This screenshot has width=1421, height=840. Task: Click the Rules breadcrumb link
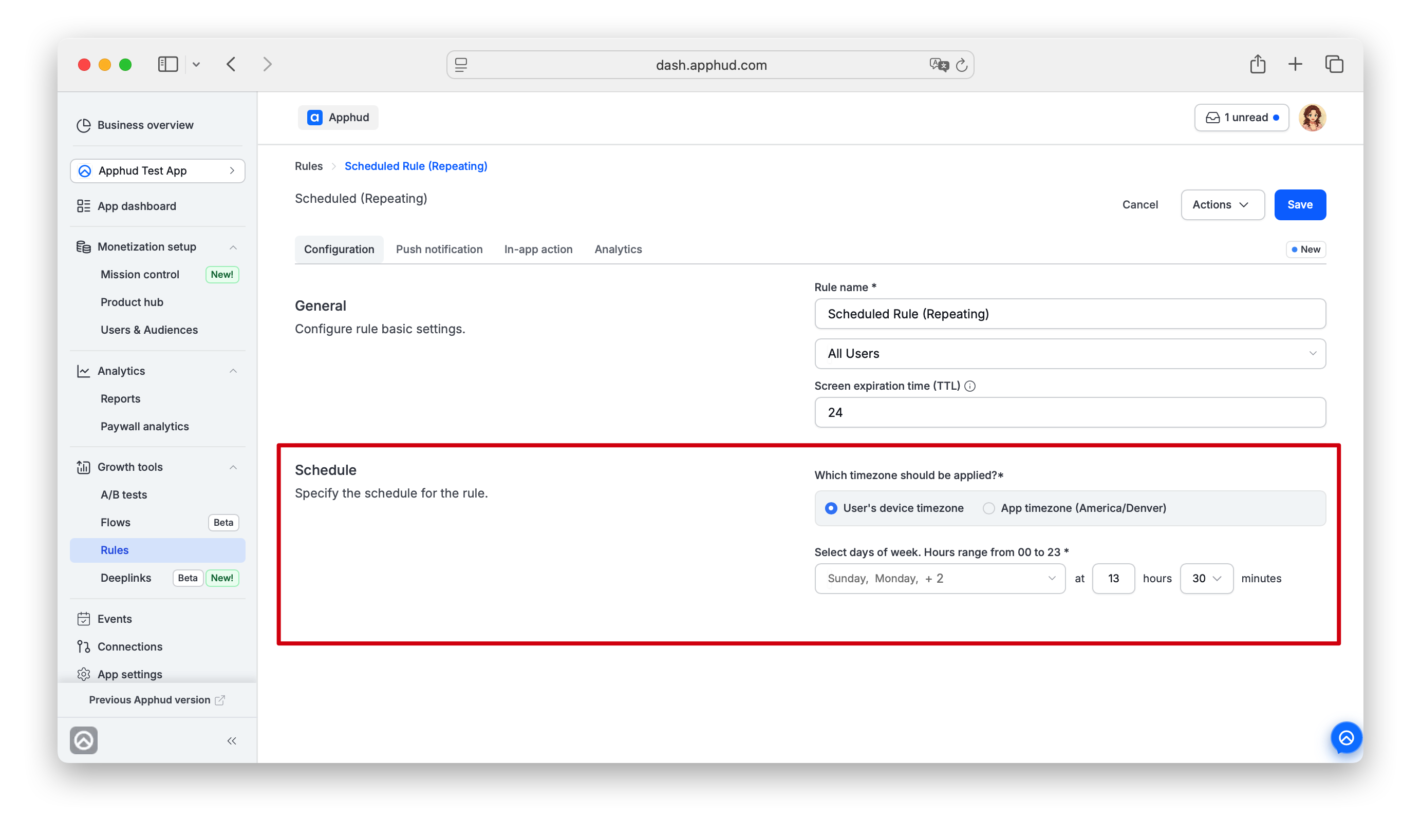308,165
